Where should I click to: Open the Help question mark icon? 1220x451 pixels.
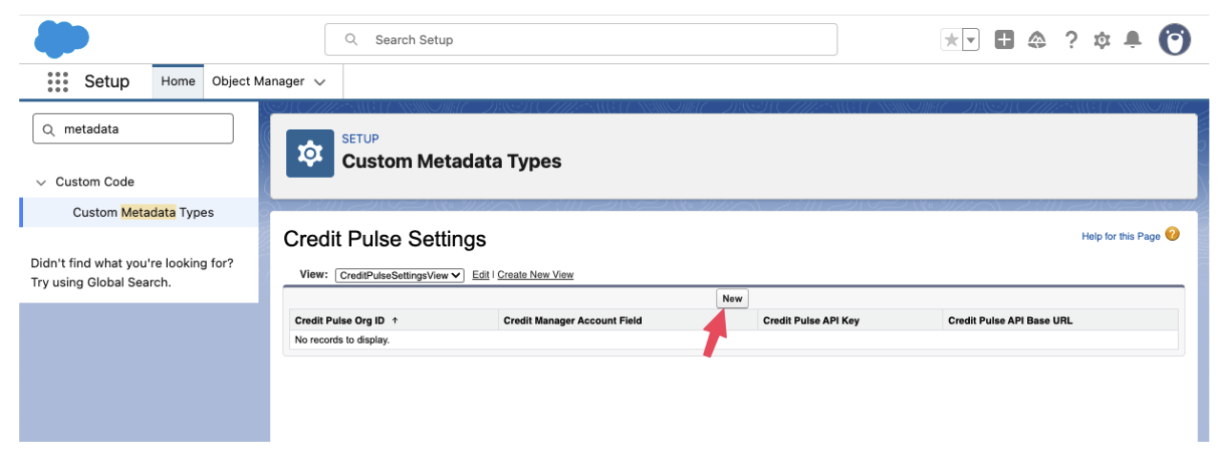(x=1070, y=40)
